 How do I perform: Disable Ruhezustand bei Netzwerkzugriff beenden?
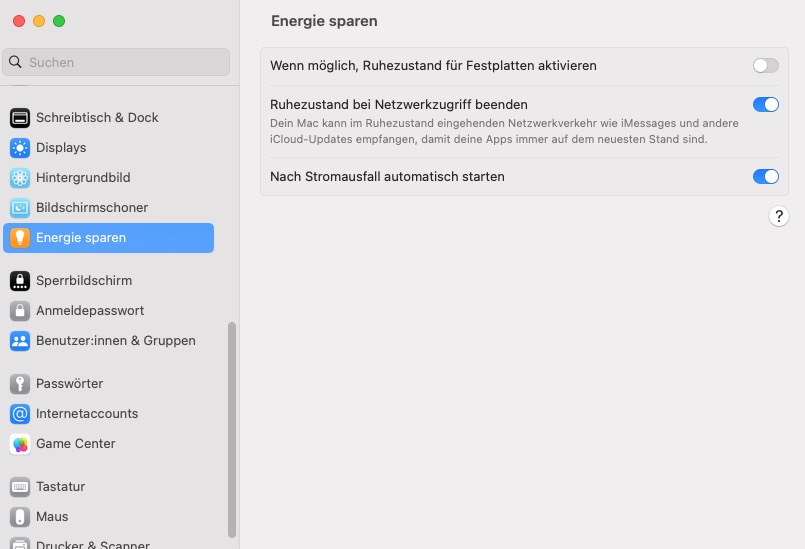coord(765,105)
